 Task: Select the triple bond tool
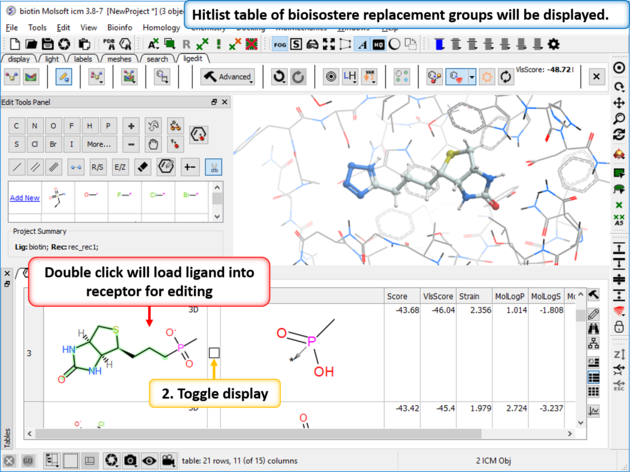[55, 167]
